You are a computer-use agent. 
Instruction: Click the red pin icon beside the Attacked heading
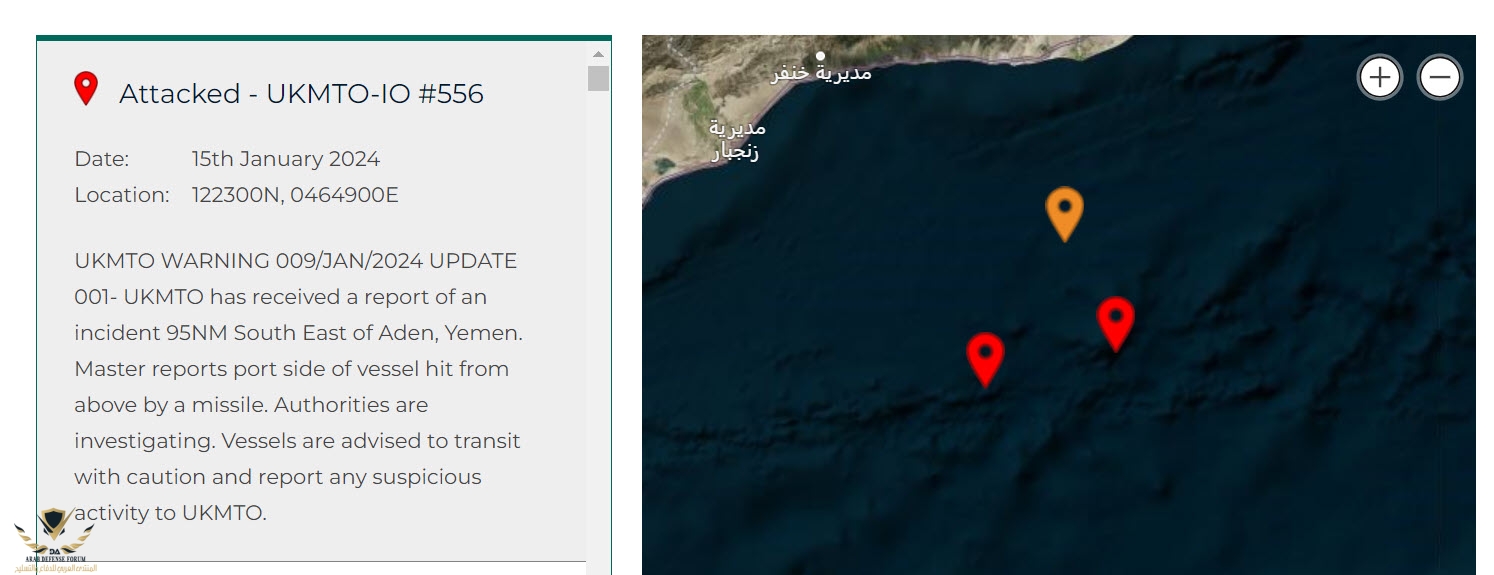point(86,89)
